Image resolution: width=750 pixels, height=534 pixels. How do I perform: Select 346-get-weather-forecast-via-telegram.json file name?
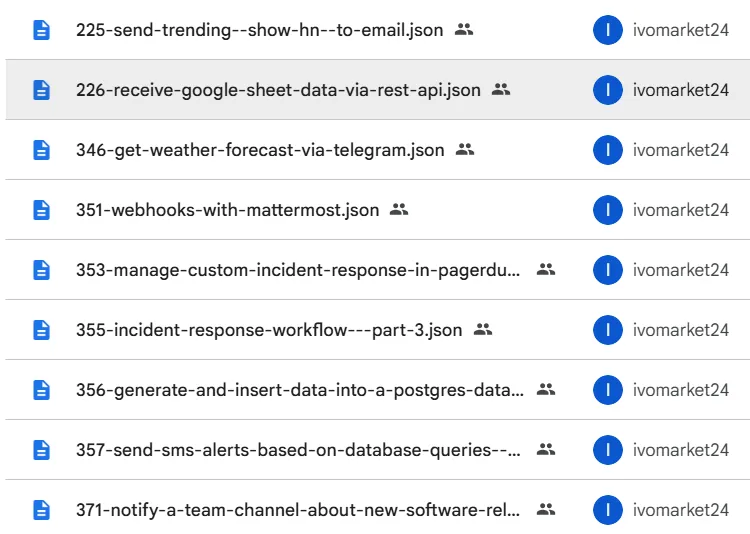tap(260, 150)
